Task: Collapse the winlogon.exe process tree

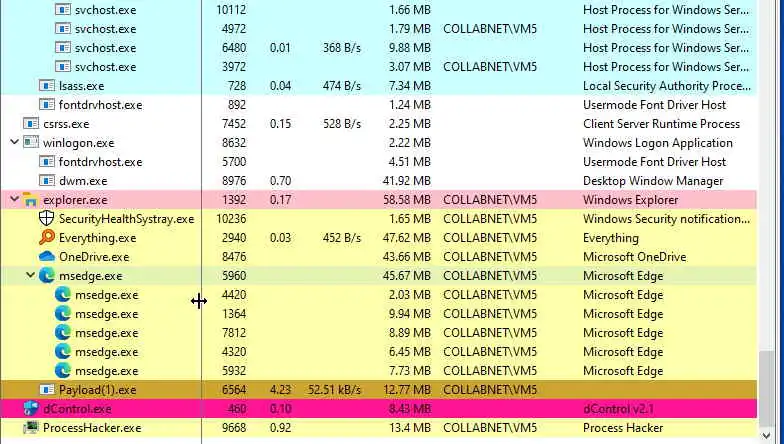Action: 14,142
